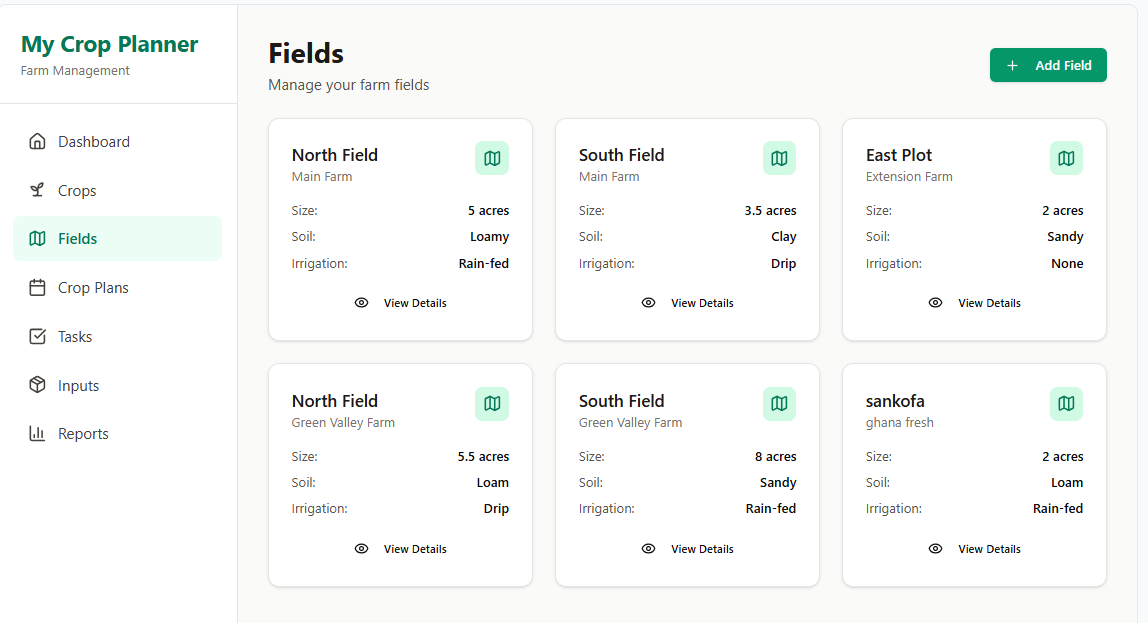Click the eye icon on the East Plot card

(936, 303)
